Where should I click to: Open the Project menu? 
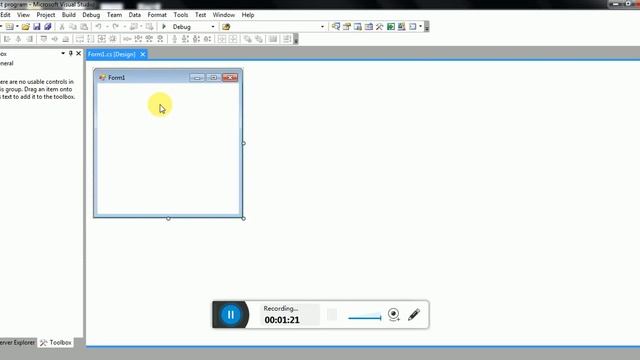click(46, 15)
